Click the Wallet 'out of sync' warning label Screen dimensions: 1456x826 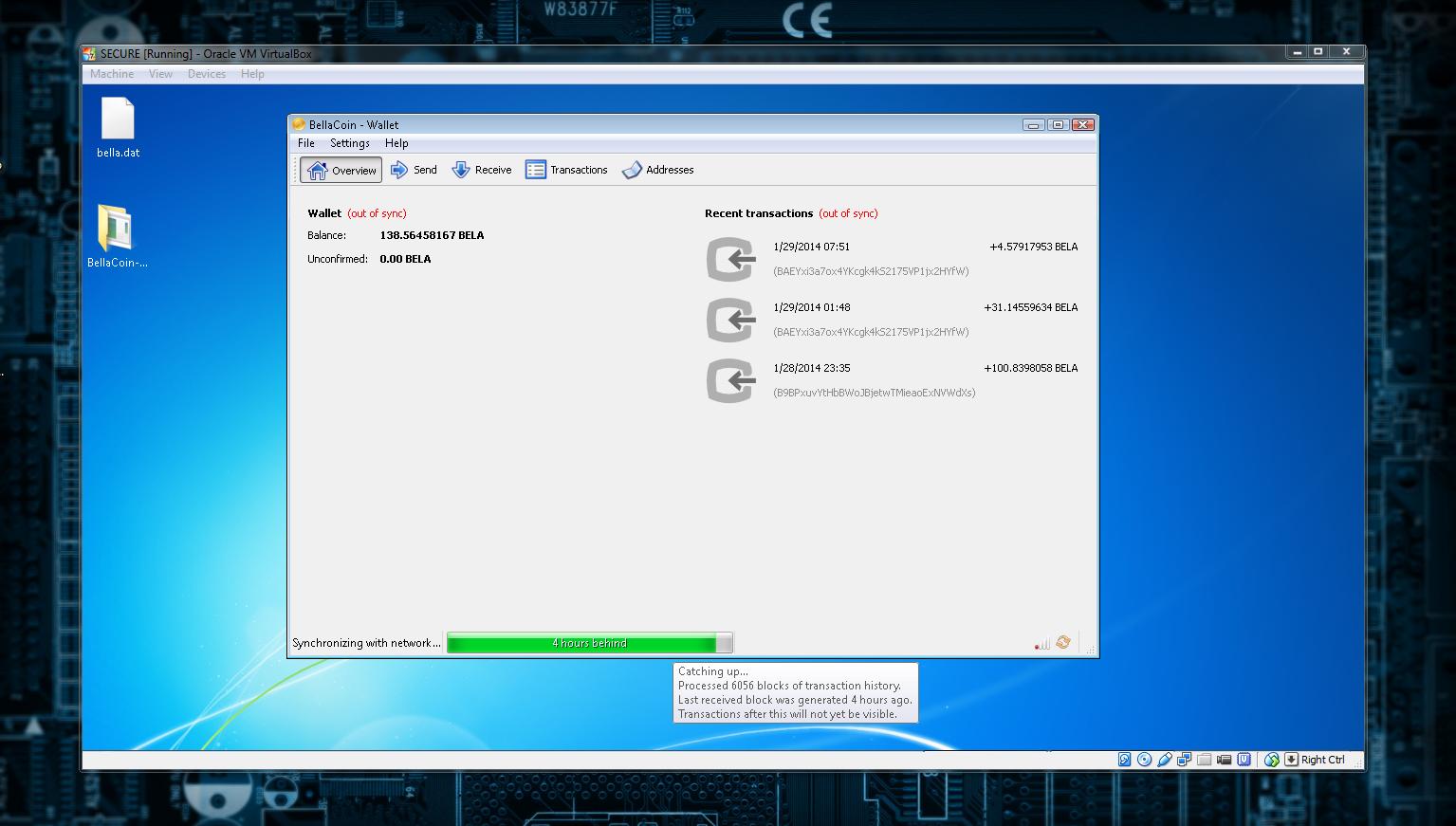377,213
